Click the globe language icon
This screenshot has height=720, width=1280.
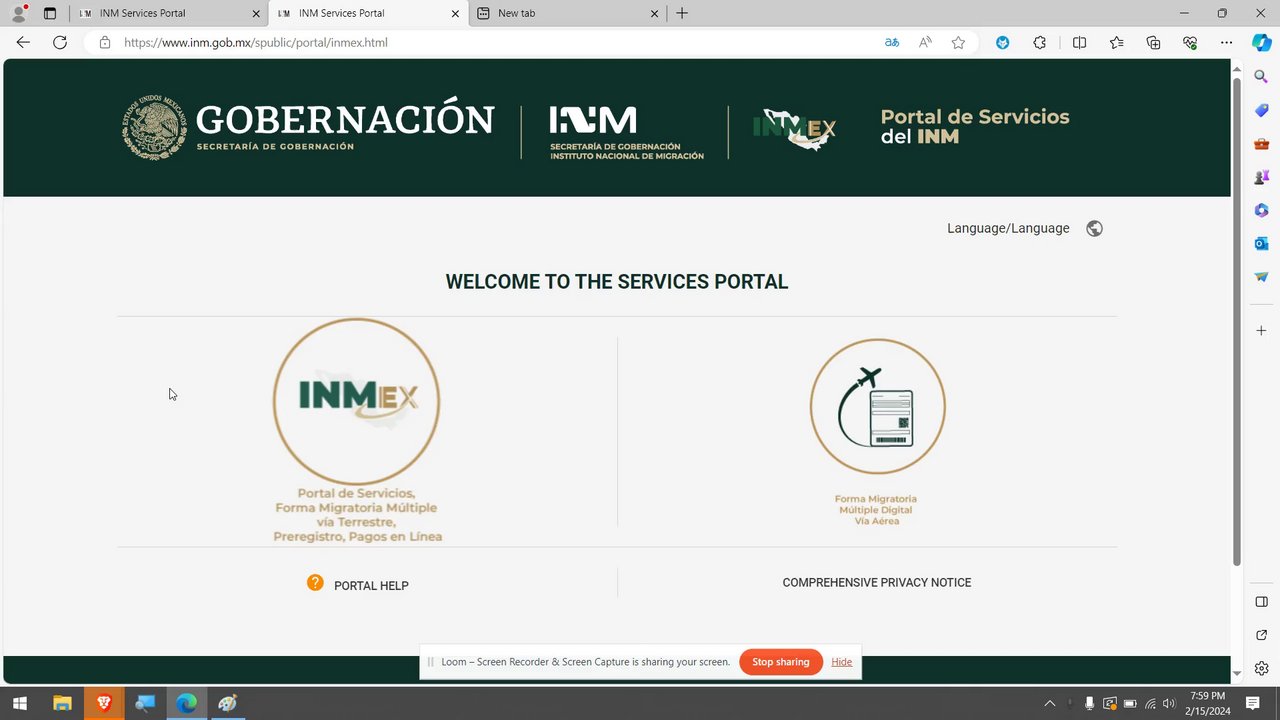pos(1094,228)
